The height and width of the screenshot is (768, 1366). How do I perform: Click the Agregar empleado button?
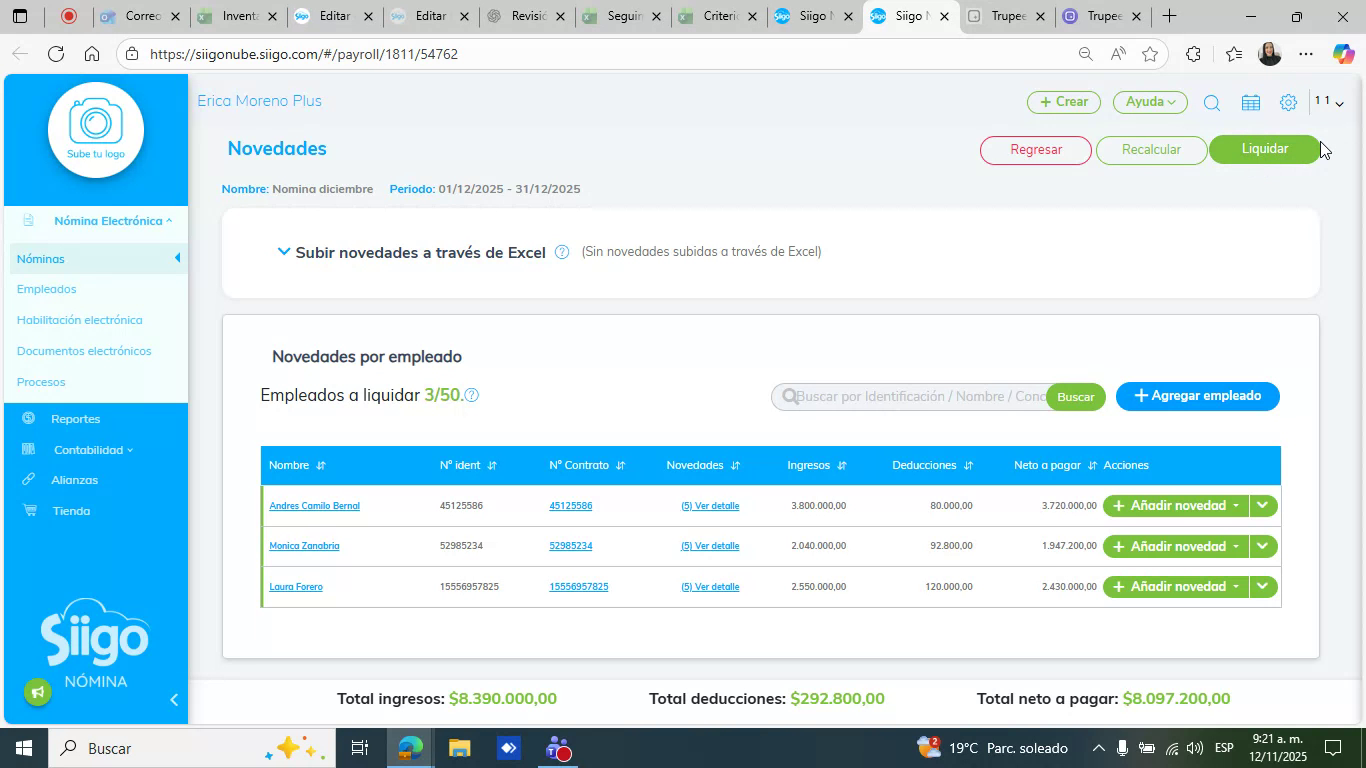pos(1198,396)
